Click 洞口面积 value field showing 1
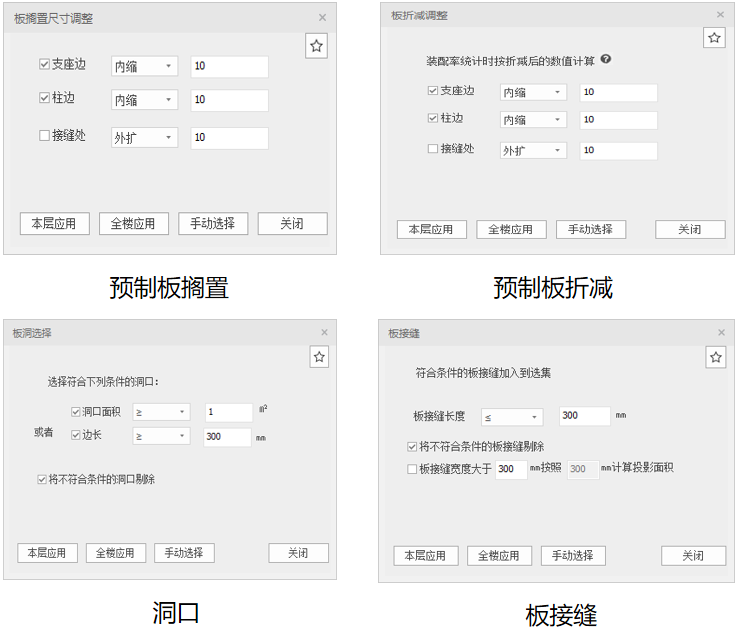Image resolution: width=737 pixels, height=638 pixels. click(x=229, y=412)
